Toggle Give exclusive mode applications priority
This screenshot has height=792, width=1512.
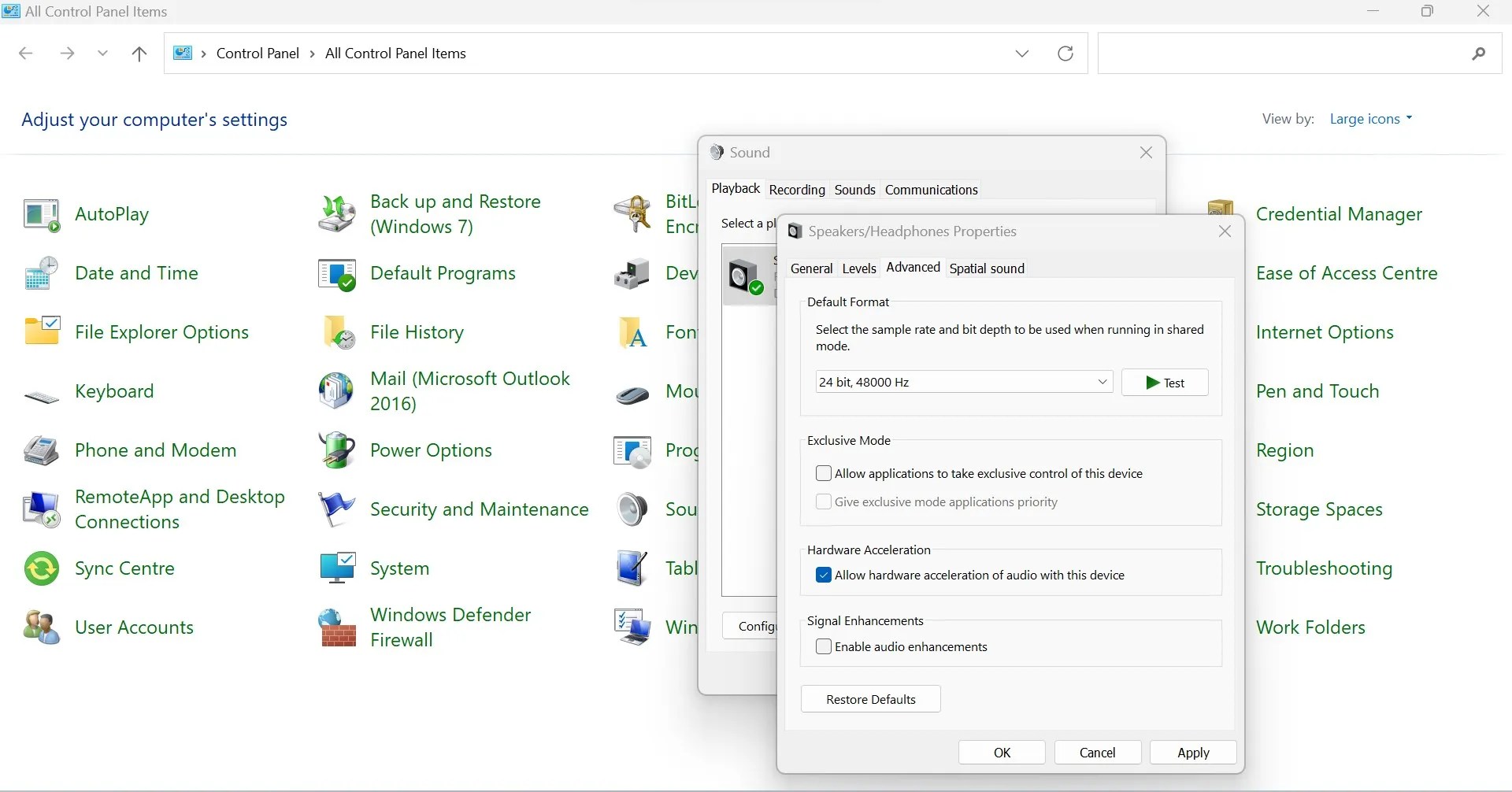coord(824,501)
